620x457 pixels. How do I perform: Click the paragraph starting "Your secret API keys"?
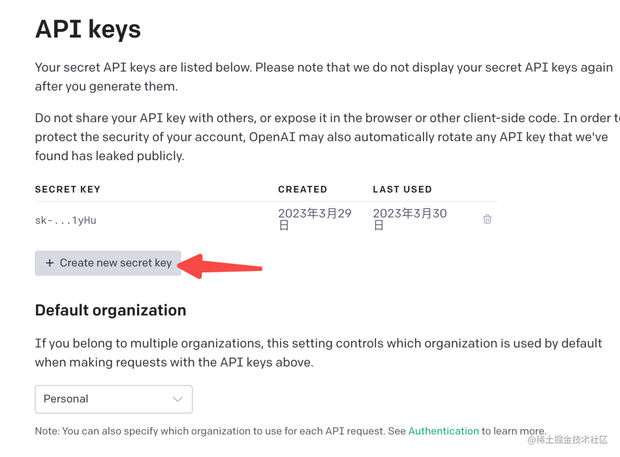[323, 77]
